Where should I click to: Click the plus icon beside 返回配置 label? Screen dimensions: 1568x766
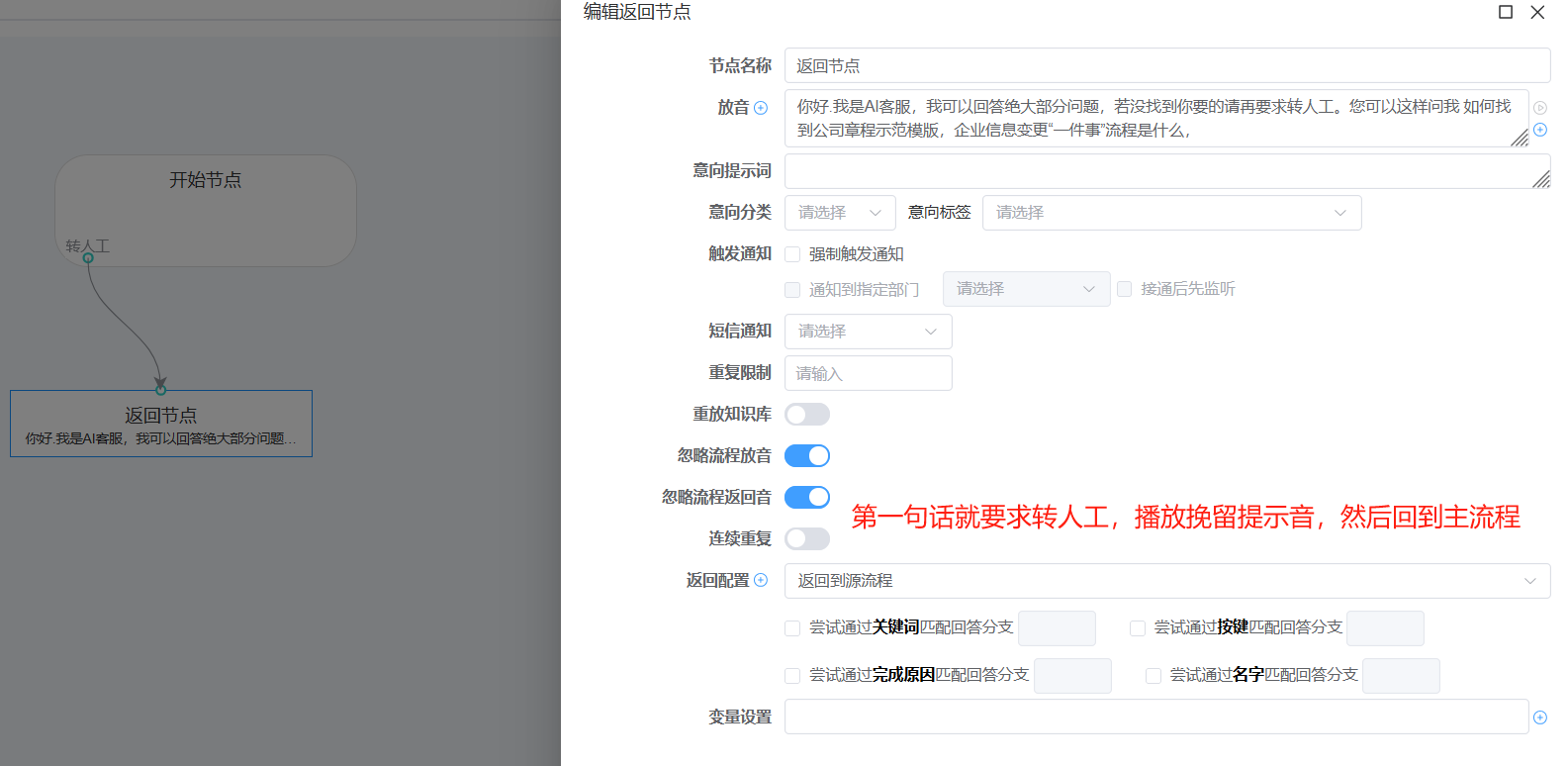tap(761, 580)
